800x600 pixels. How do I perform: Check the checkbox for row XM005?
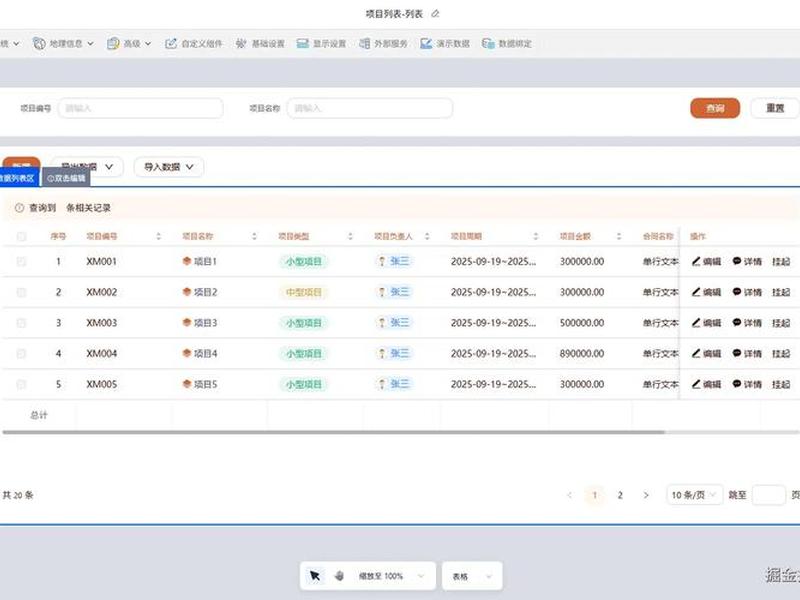pyautogui.click(x=21, y=384)
